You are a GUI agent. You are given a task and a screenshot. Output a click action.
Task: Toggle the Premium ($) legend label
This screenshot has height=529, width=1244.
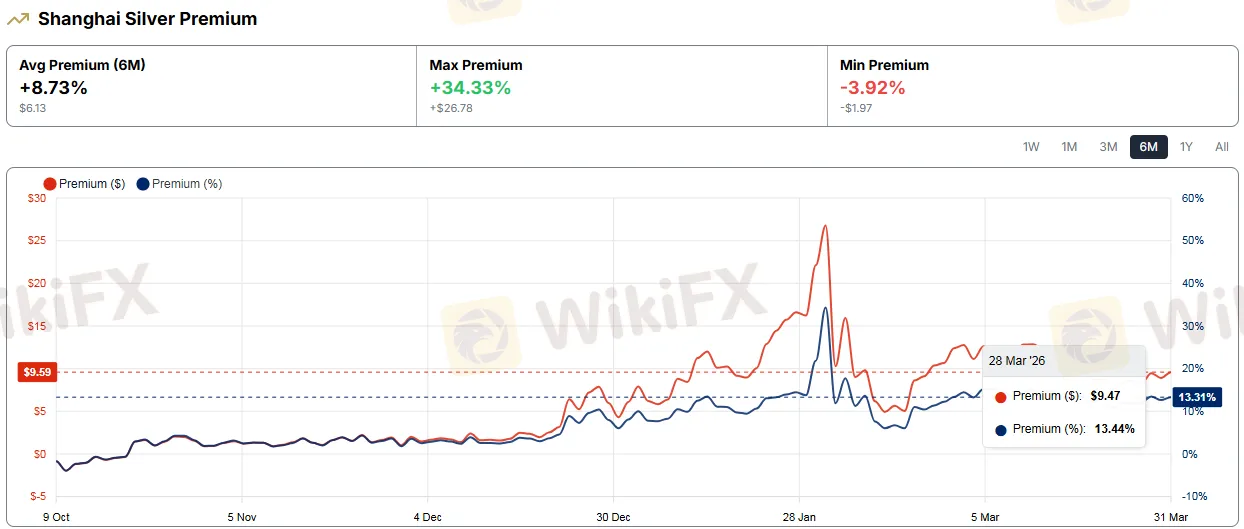(92, 184)
